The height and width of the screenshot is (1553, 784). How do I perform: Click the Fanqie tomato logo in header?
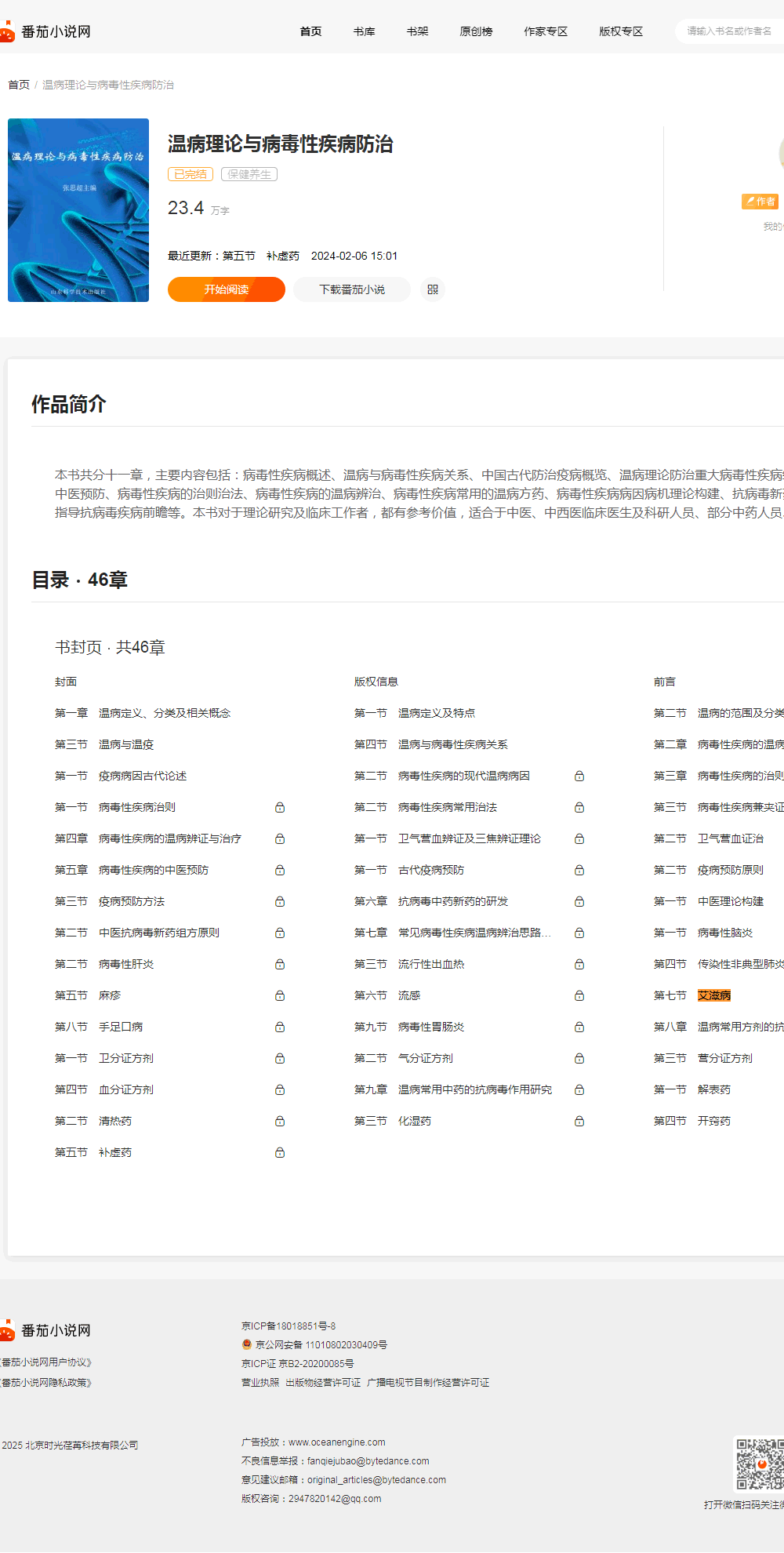(7, 32)
